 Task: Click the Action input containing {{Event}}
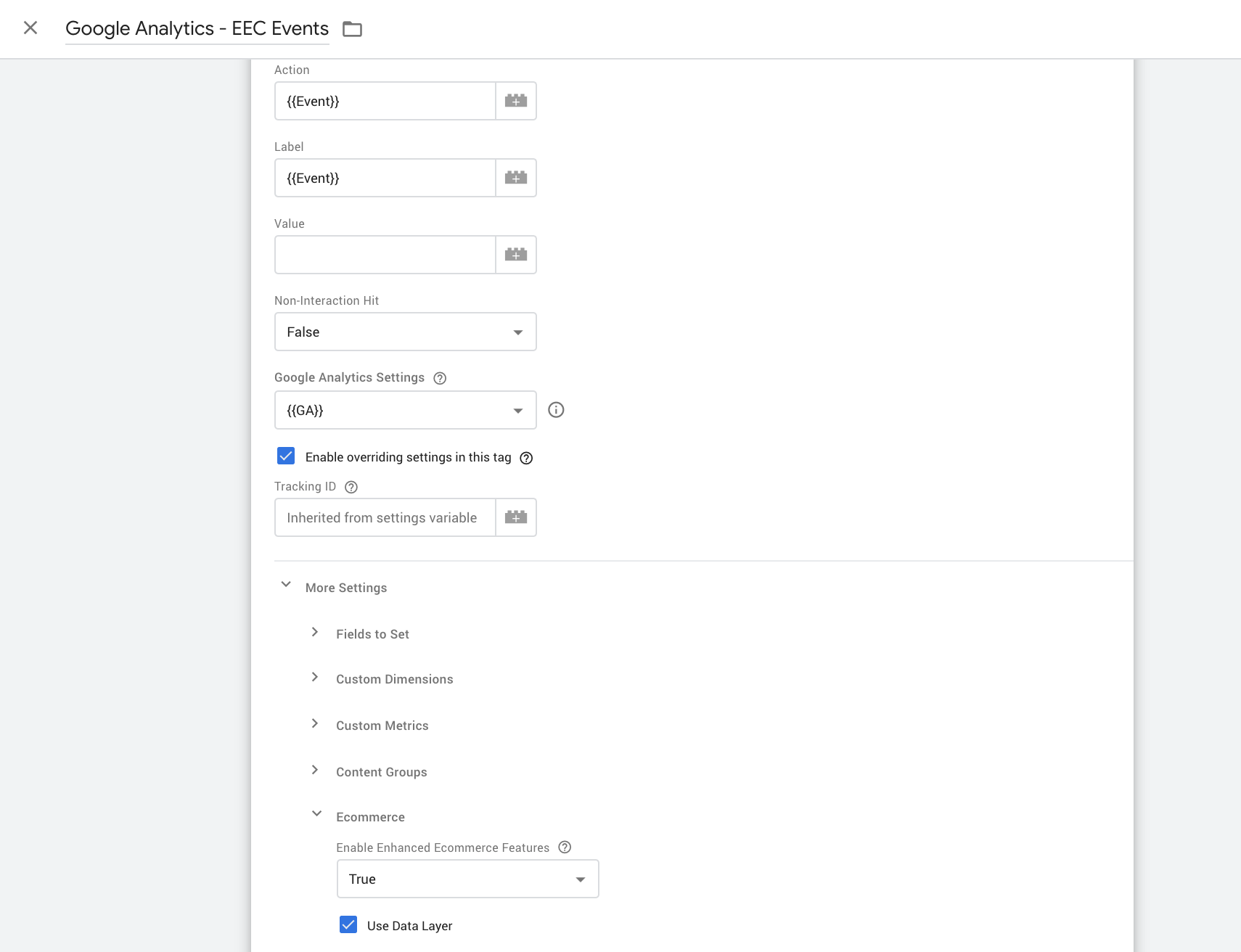pos(385,101)
